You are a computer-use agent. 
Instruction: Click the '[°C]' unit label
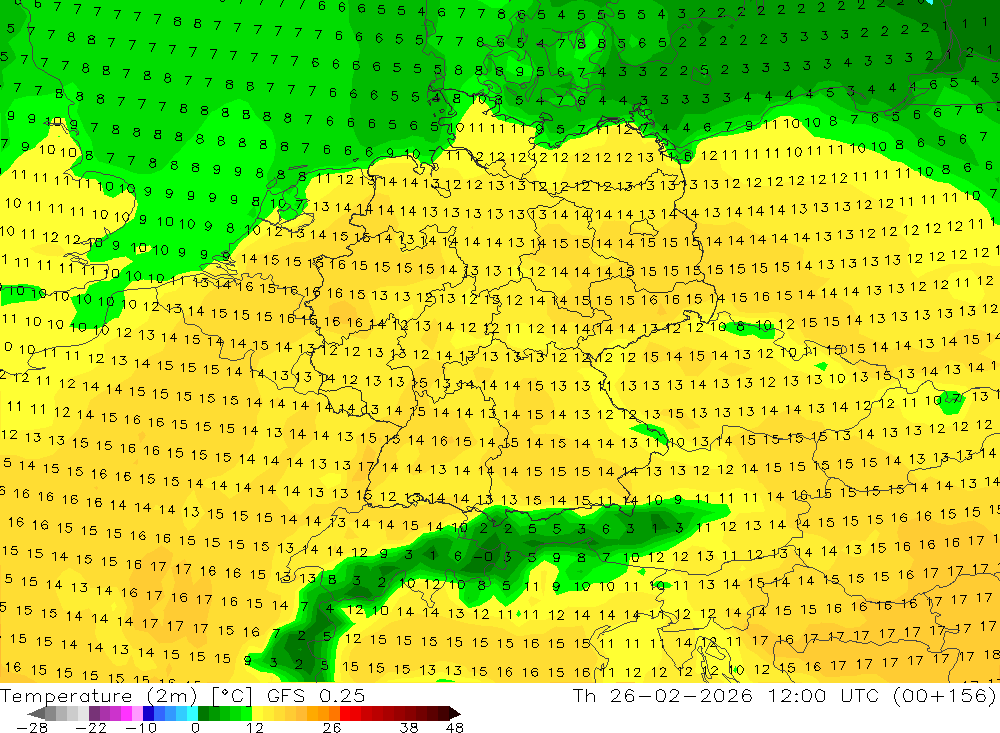click(x=232, y=696)
